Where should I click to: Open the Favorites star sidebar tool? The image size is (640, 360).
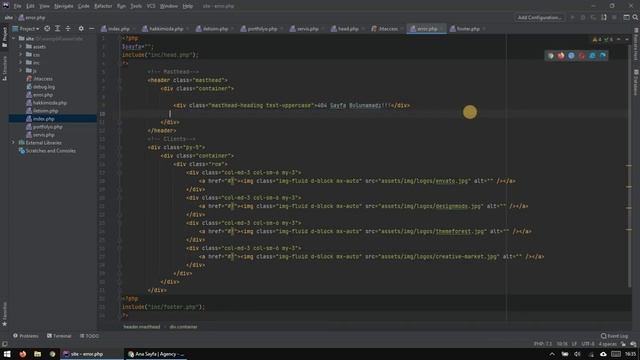pos(4,314)
